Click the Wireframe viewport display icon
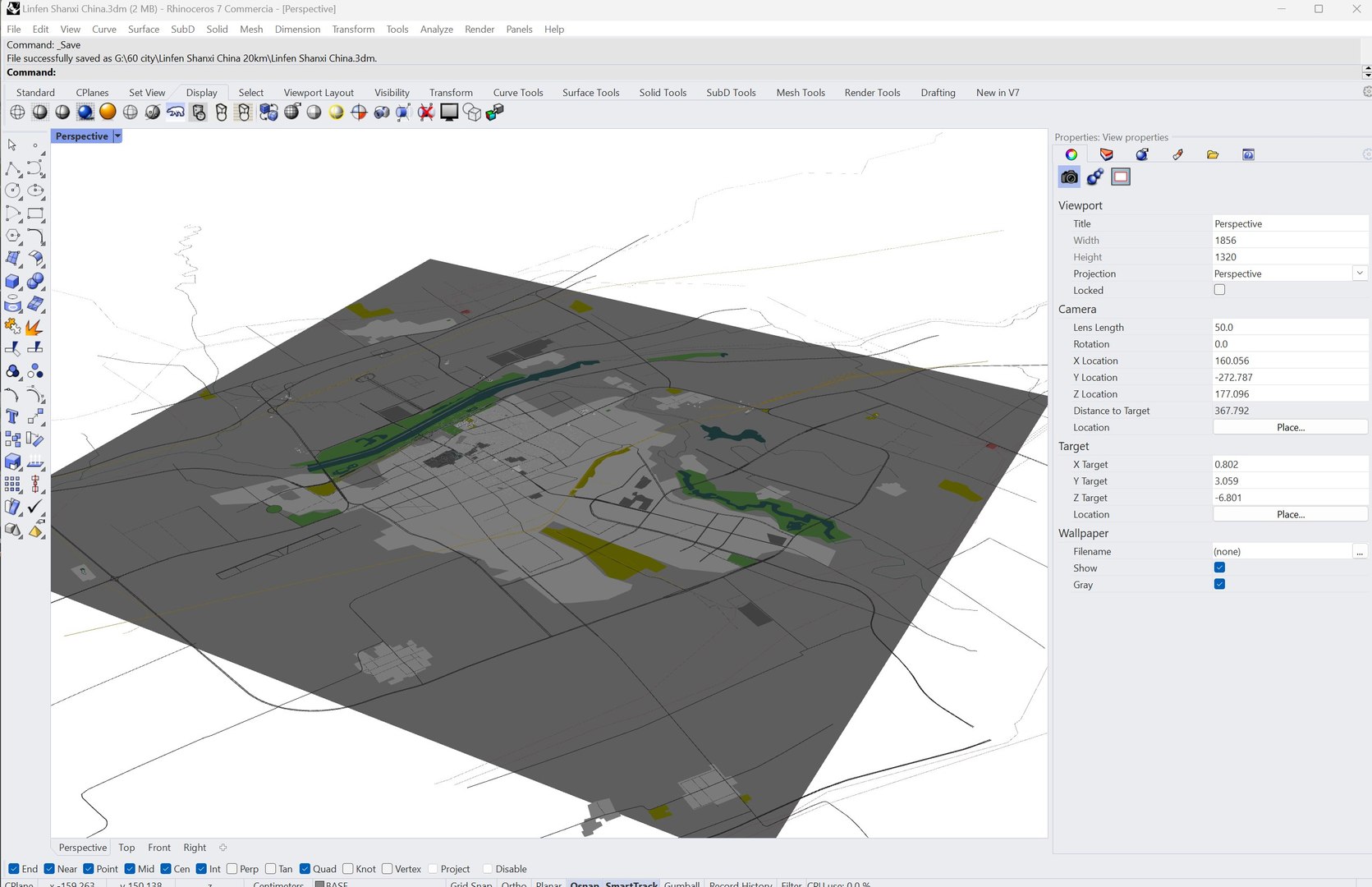The width and height of the screenshot is (1372, 887). pyautogui.click(x=17, y=113)
